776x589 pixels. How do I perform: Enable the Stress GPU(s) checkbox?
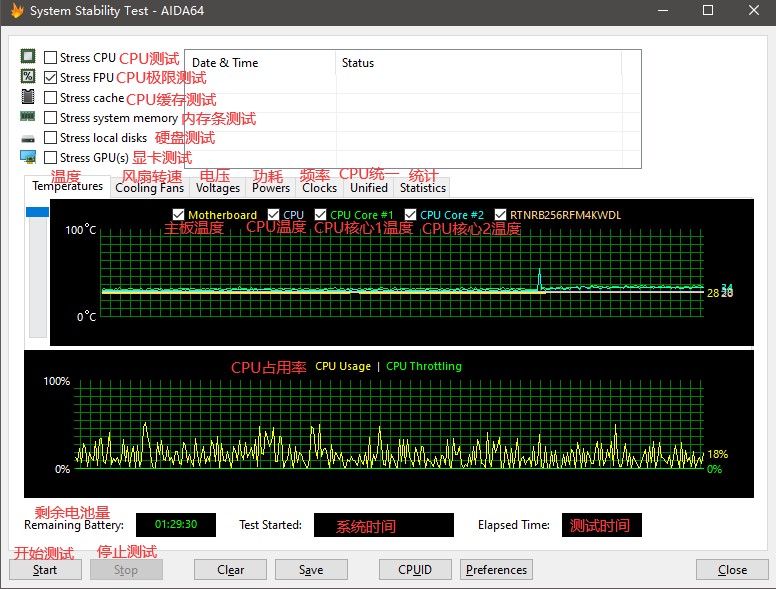point(50,158)
